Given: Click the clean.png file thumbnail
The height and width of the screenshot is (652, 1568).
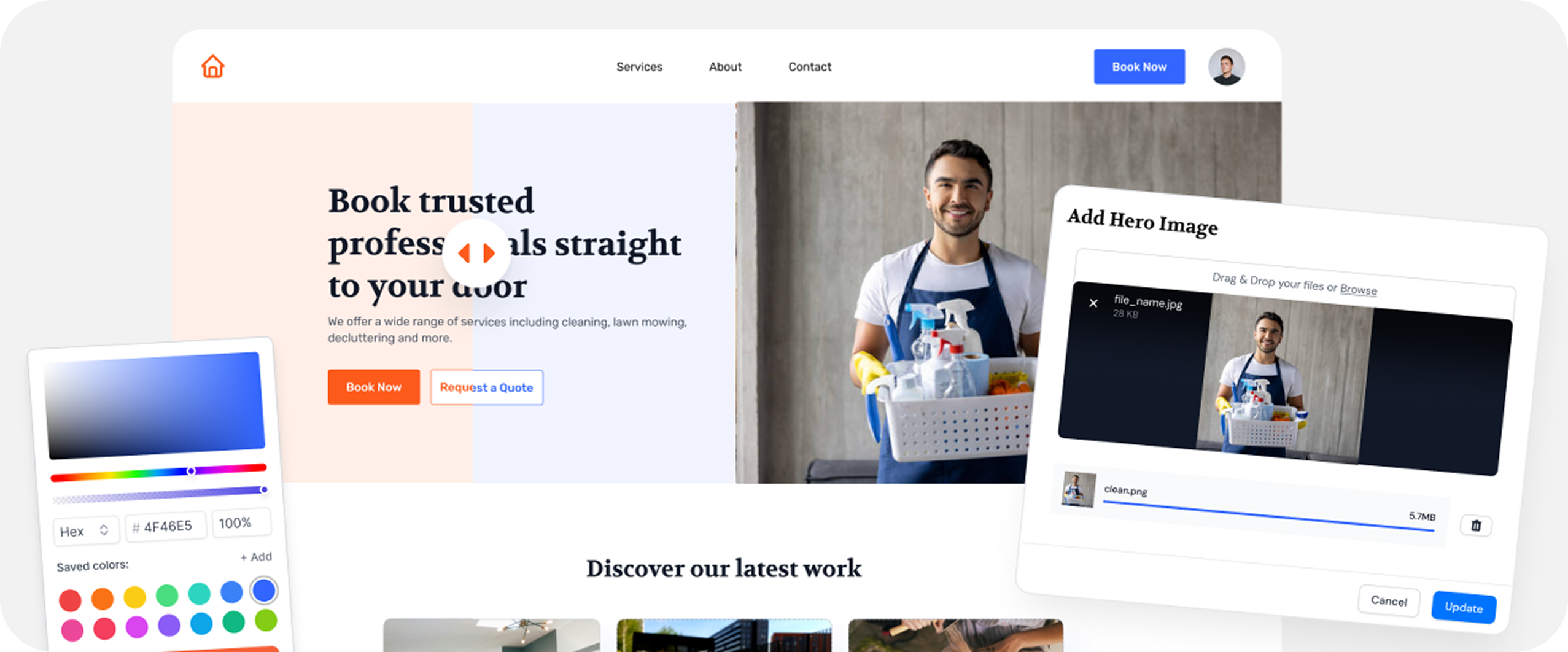Looking at the screenshot, I should [x=1079, y=489].
